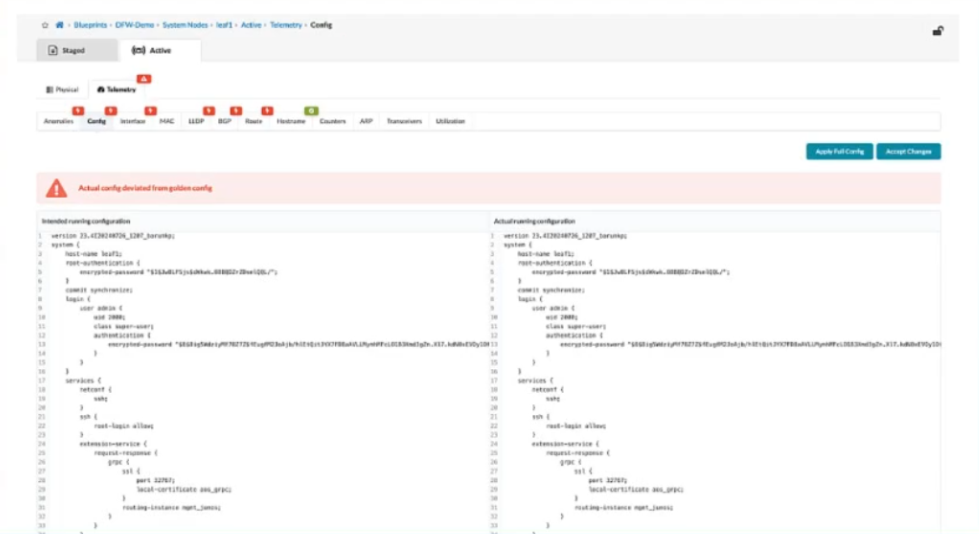The width and height of the screenshot is (979, 534).
Task: Select the MAC telemetry tab
Action: tap(167, 121)
